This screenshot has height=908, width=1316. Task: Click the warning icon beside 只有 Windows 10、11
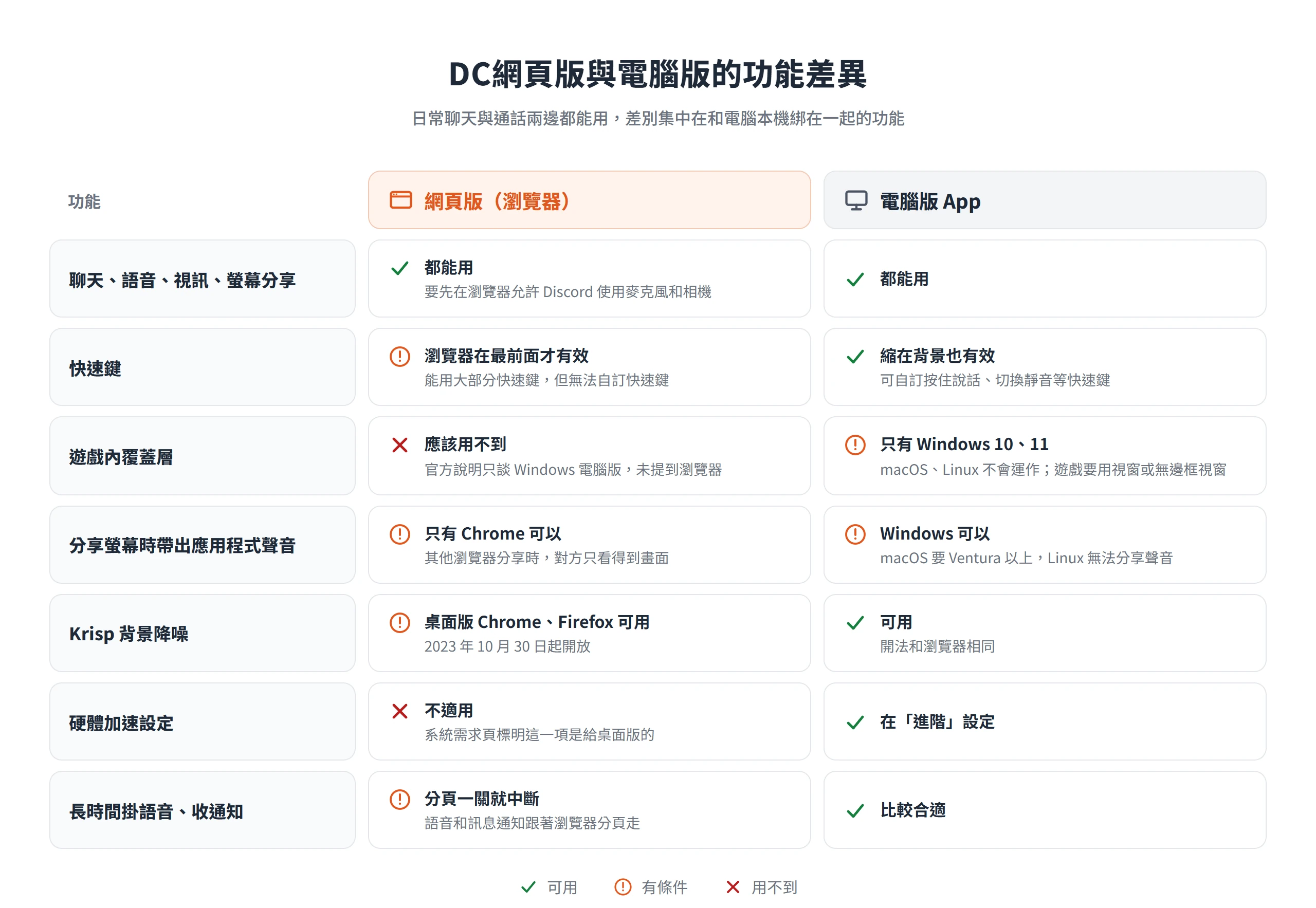[855, 445]
